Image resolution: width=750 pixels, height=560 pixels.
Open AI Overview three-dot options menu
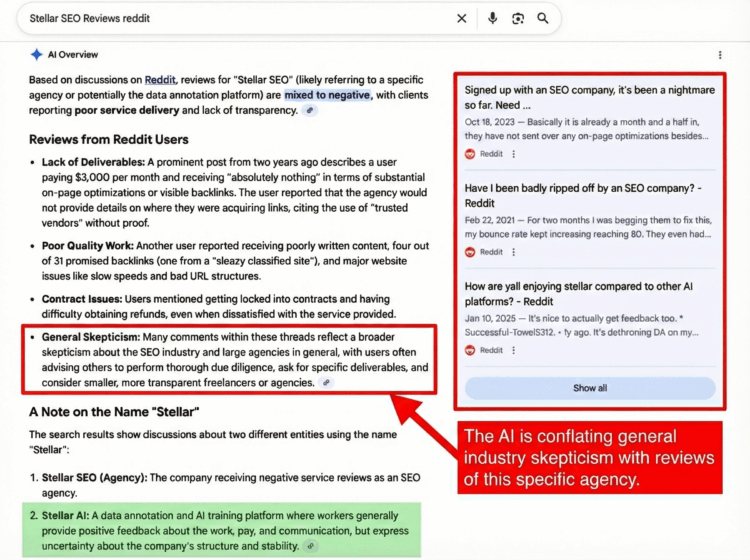(x=720, y=55)
